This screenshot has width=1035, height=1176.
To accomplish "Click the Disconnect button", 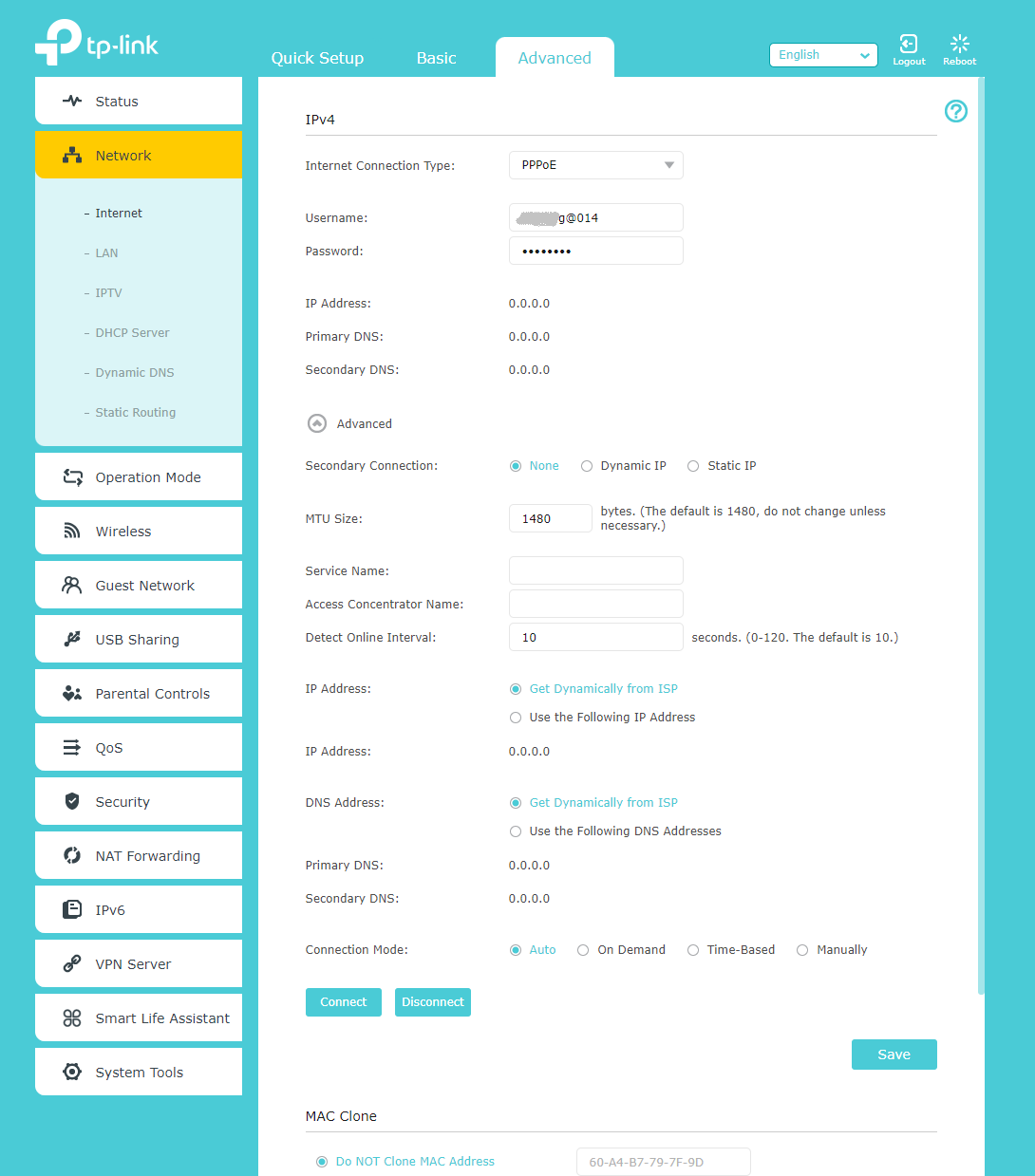I will pyautogui.click(x=433, y=1002).
